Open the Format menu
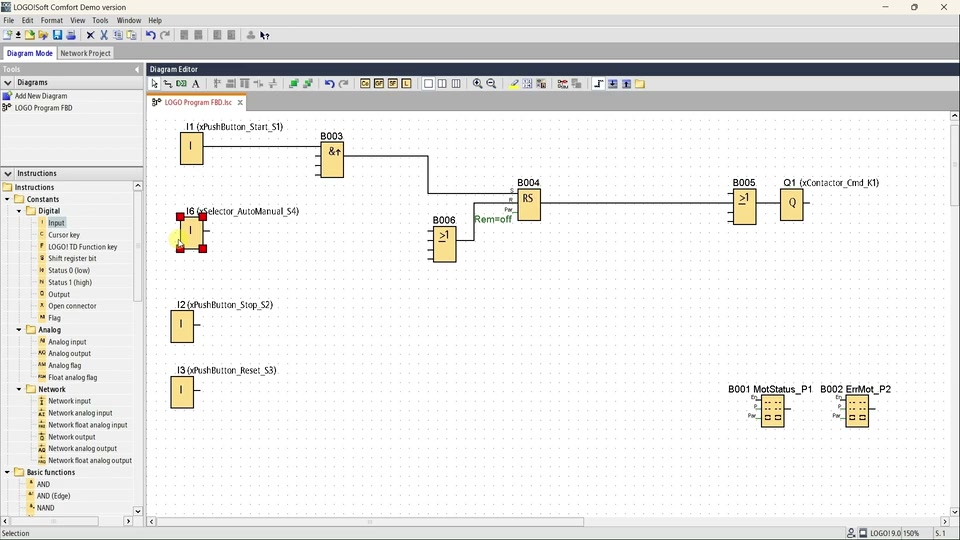The height and width of the screenshot is (540, 960). click(52, 20)
